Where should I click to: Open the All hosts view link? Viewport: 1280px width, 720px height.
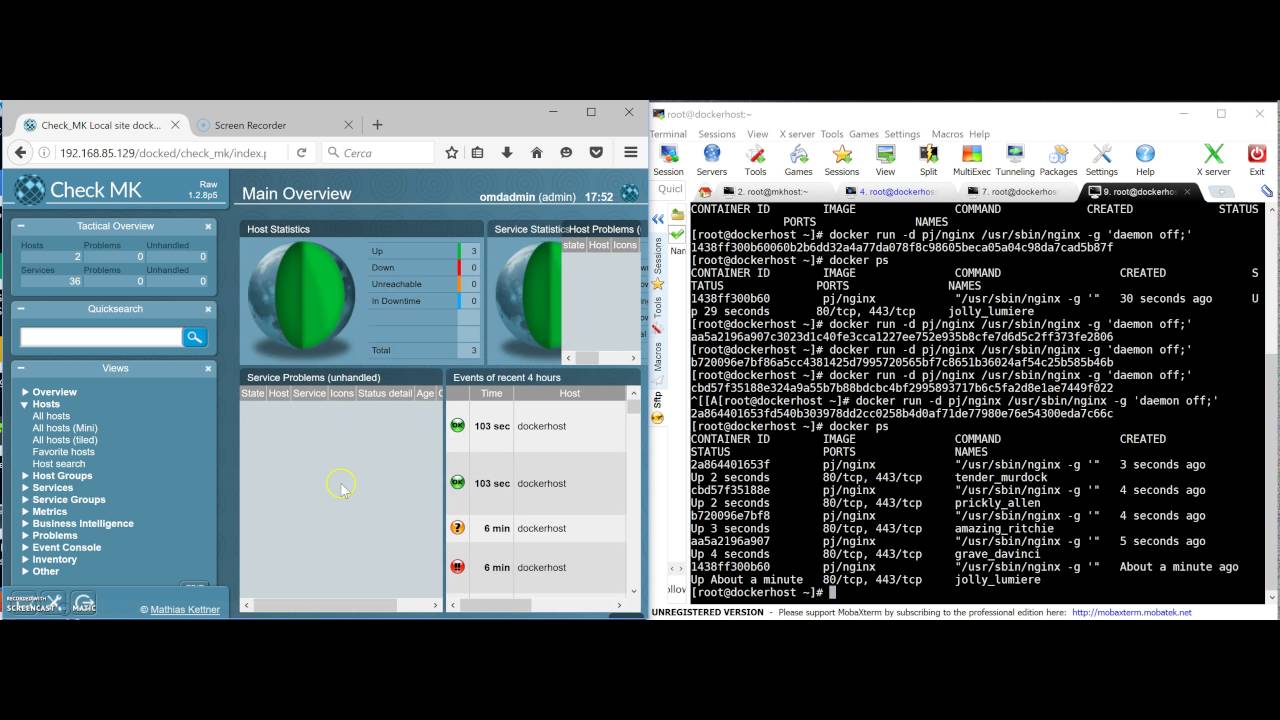[51, 416]
